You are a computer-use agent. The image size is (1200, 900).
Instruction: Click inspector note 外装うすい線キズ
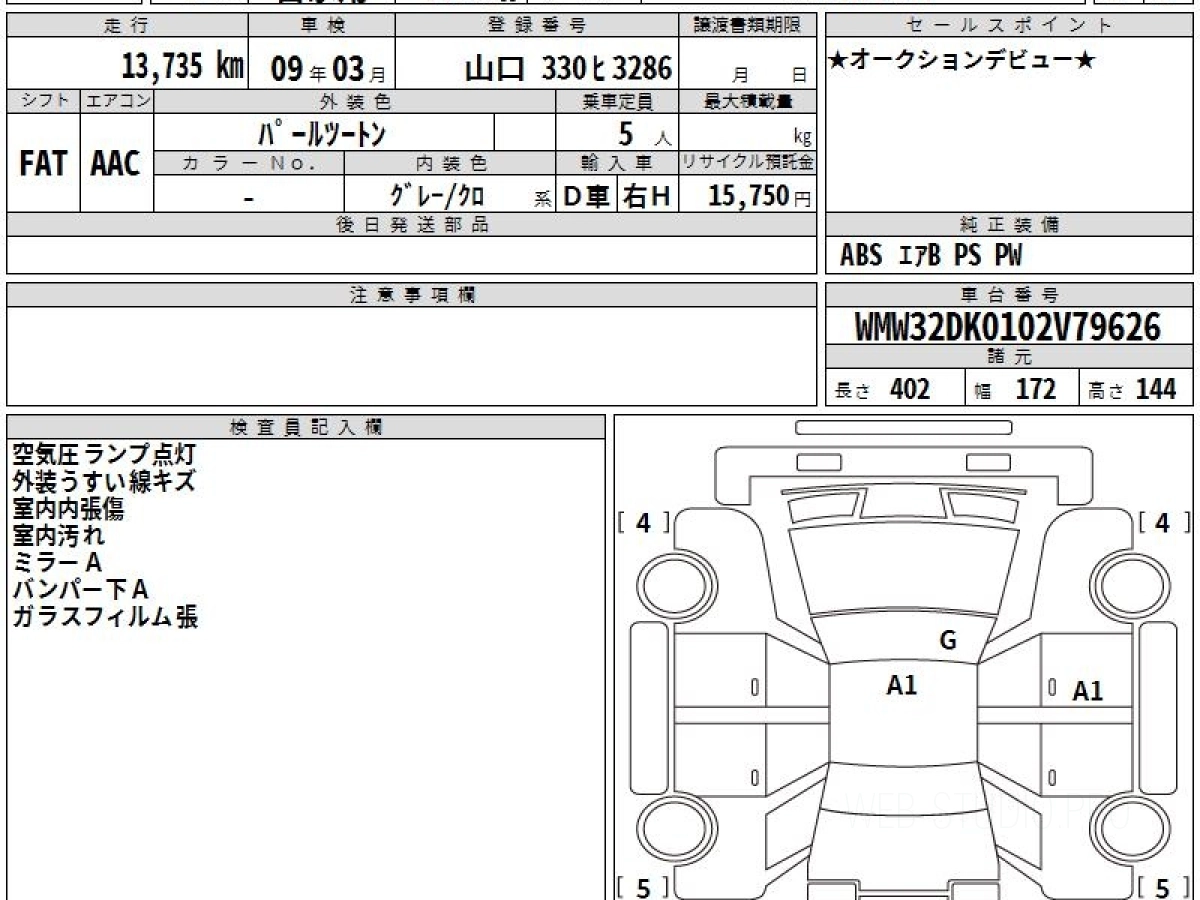coord(103,482)
